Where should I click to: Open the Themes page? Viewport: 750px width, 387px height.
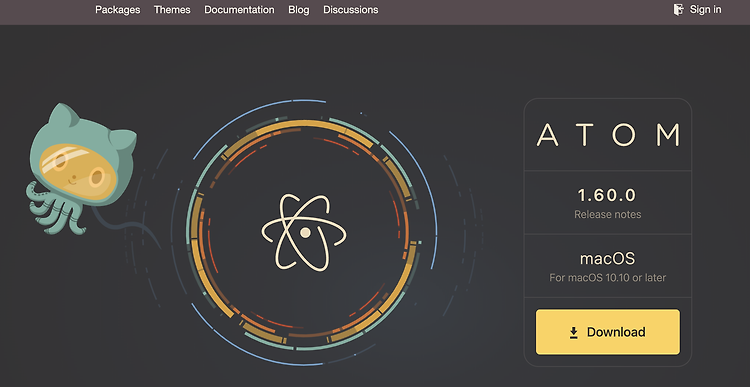(172, 10)
